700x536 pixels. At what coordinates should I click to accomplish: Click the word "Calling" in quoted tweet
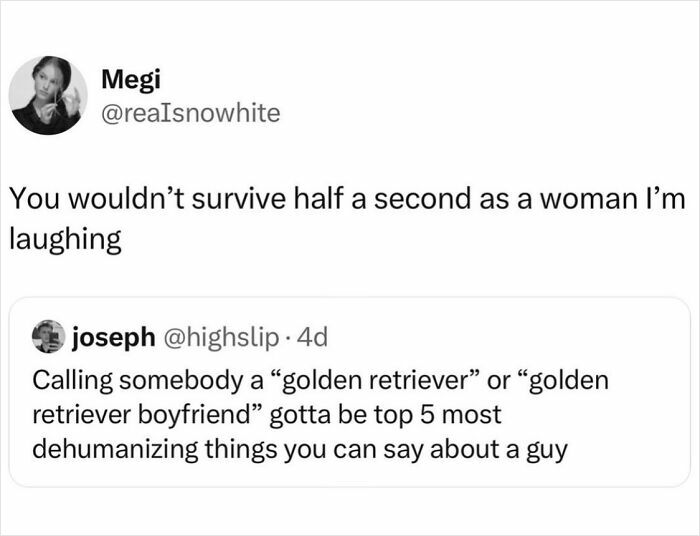[x=68, y=381]
